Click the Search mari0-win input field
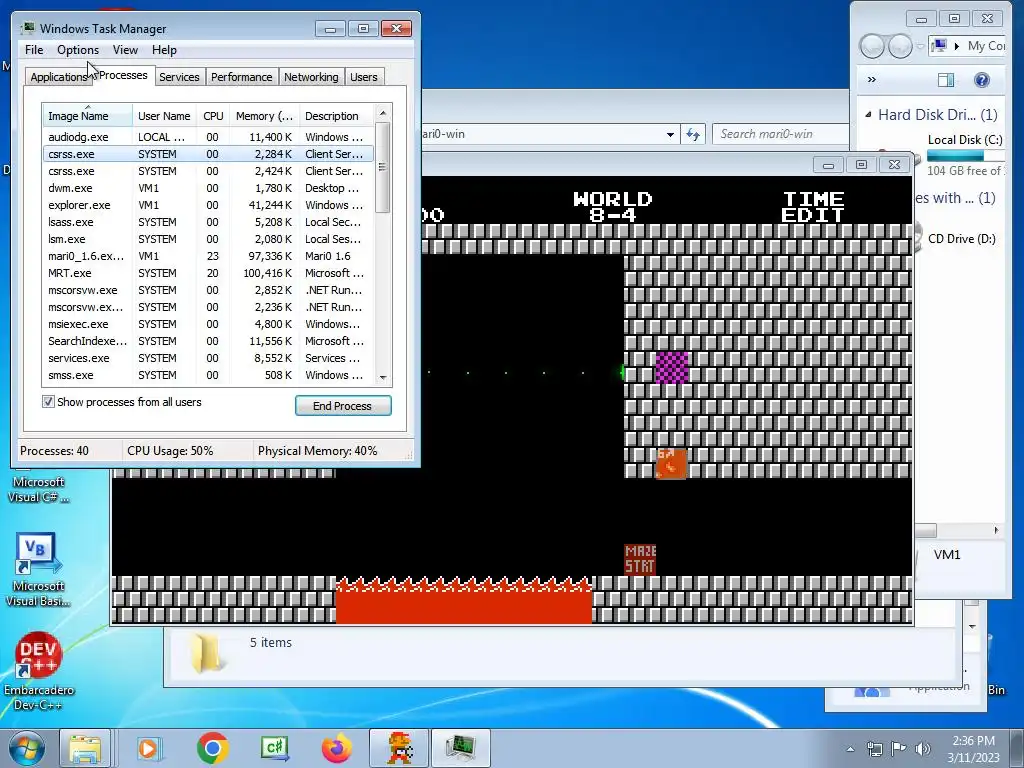 point(780,135)
